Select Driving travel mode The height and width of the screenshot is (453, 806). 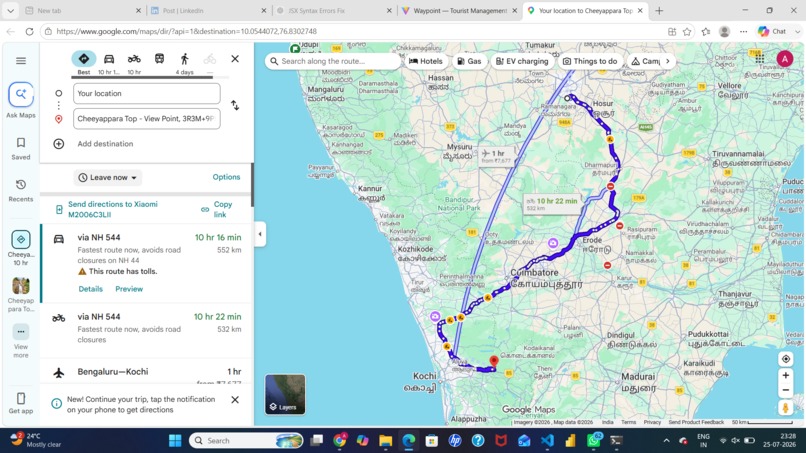pos(108,63)
